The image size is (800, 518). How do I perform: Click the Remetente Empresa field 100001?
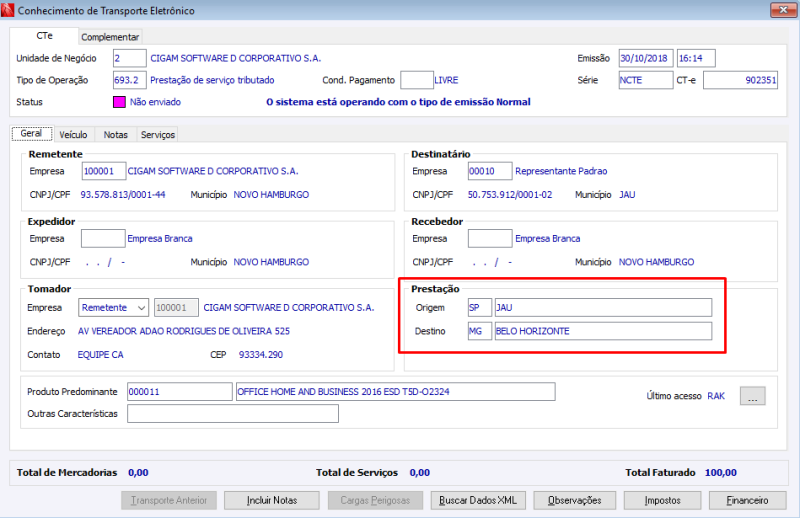coord(104,171)
